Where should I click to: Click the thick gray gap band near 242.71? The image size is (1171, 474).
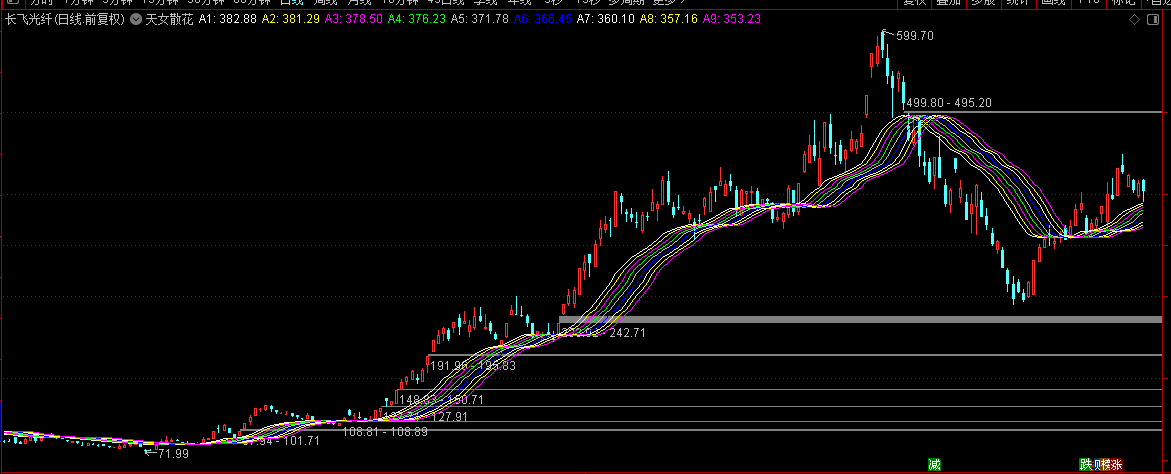click(860, 319)
